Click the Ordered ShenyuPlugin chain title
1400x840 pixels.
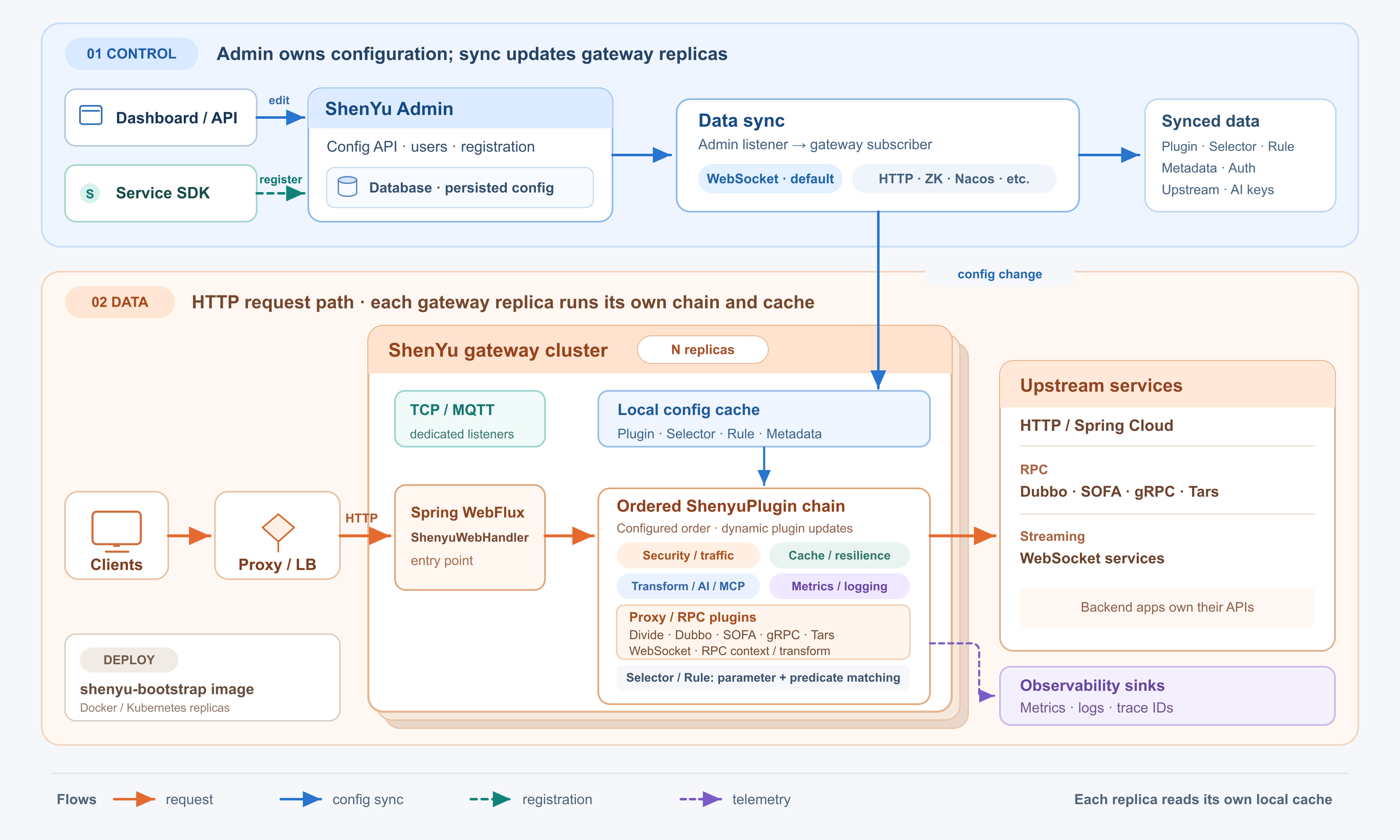pos(730,506)
